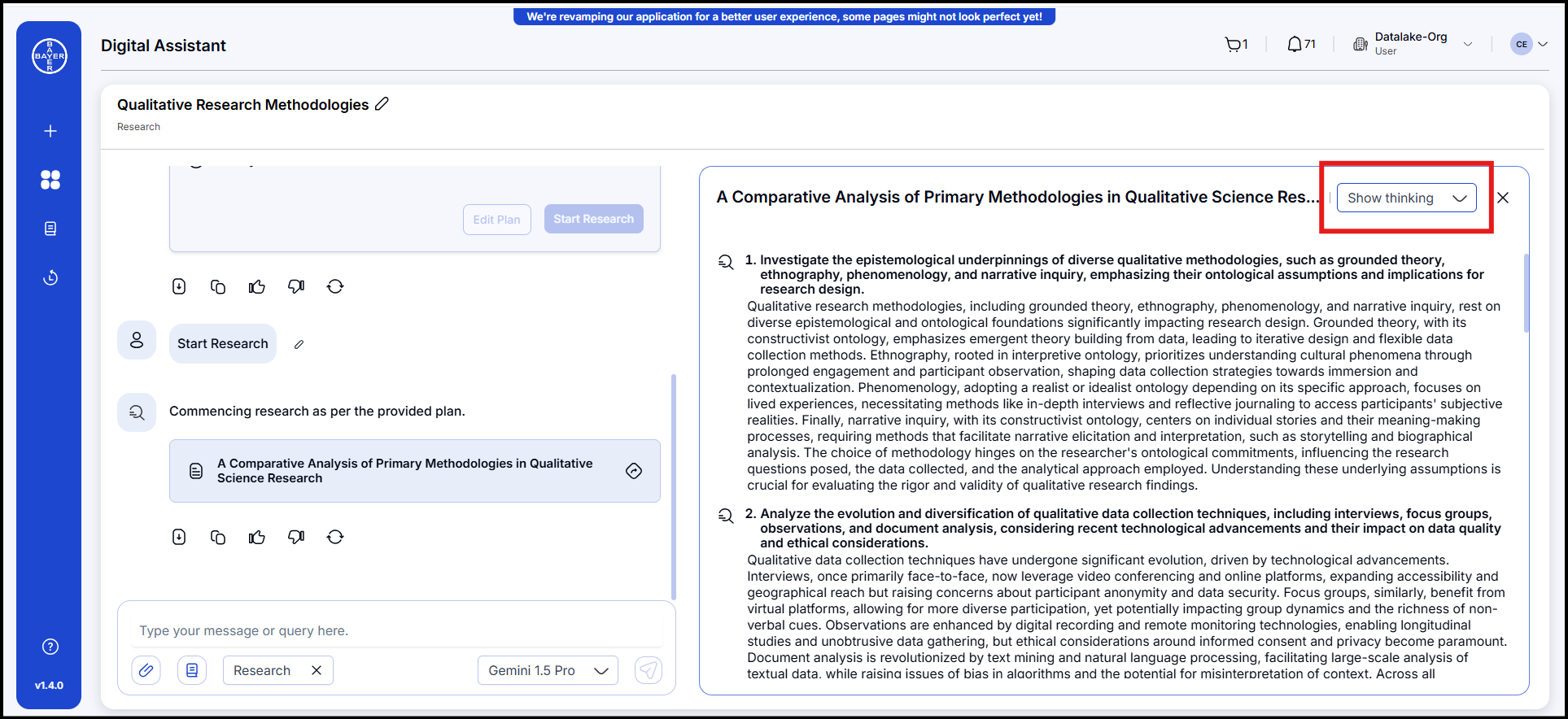Close the comparative analysis report panel
This screenshot has width=1568, height=719.
1503,198
